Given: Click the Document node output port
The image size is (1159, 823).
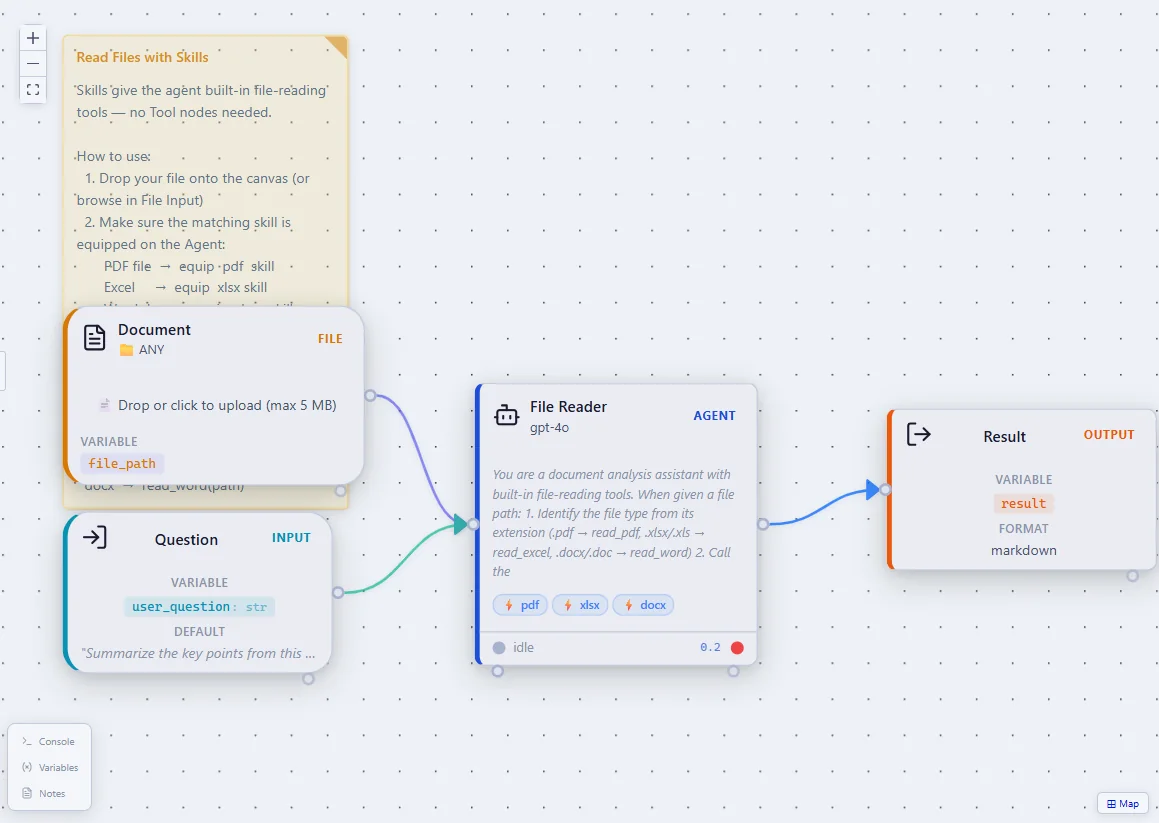Looking at the screenshot, I should tap(370, 396).
